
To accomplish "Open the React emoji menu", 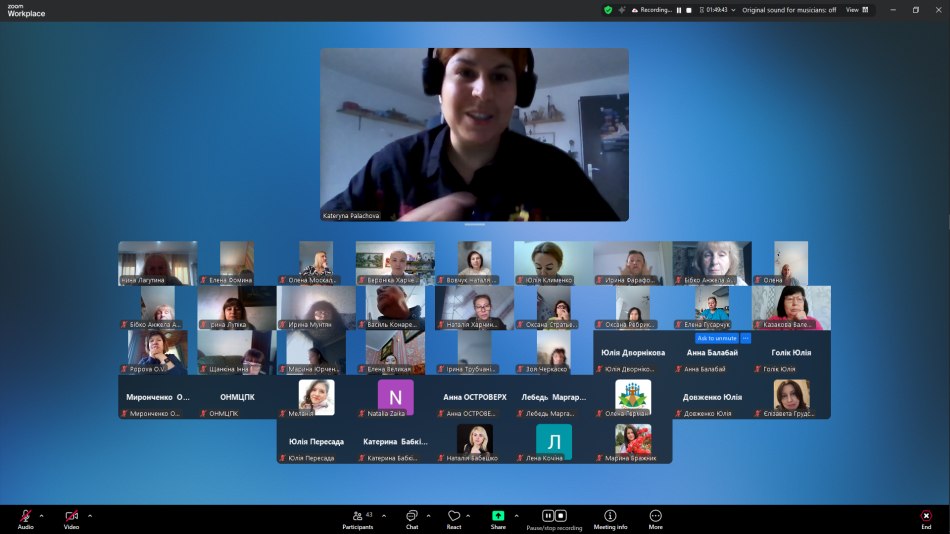I will pyautogui.click(x=454, y=517).
